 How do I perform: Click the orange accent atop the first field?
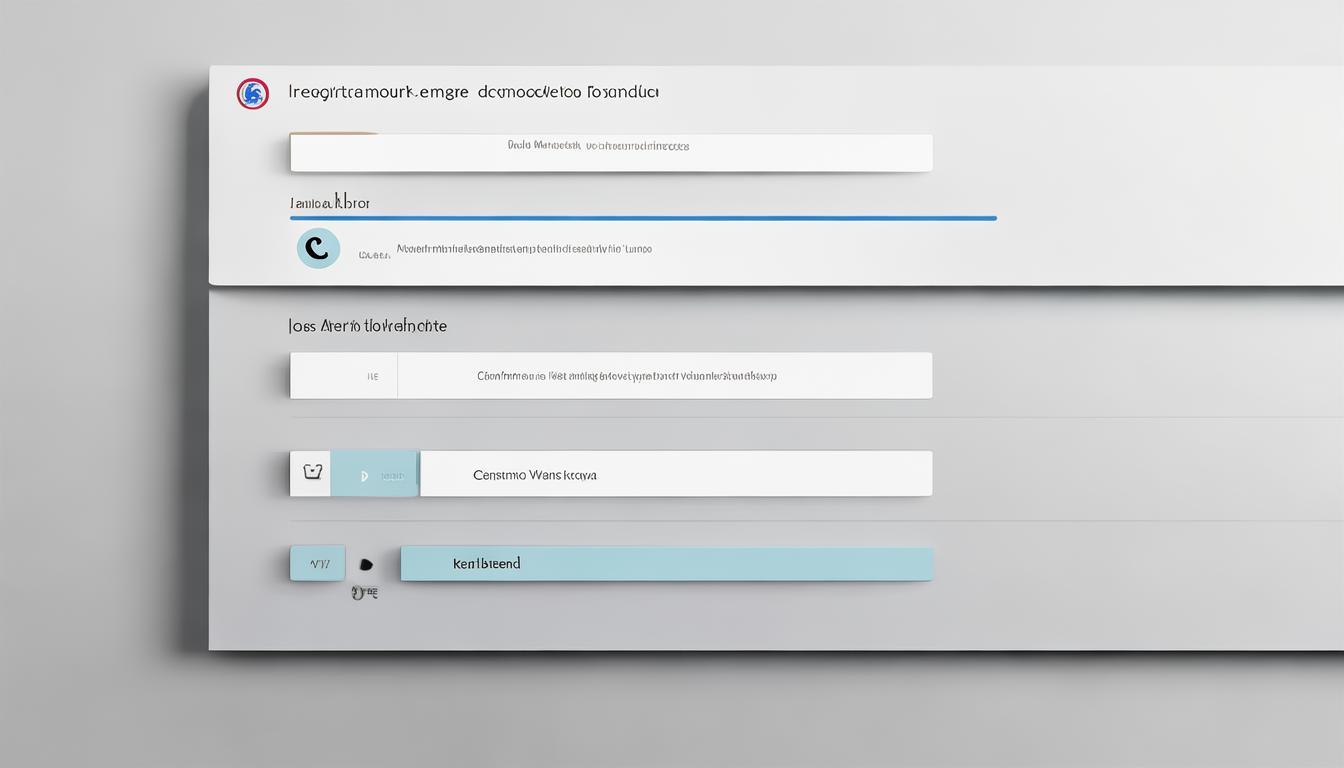click(333, 133)
